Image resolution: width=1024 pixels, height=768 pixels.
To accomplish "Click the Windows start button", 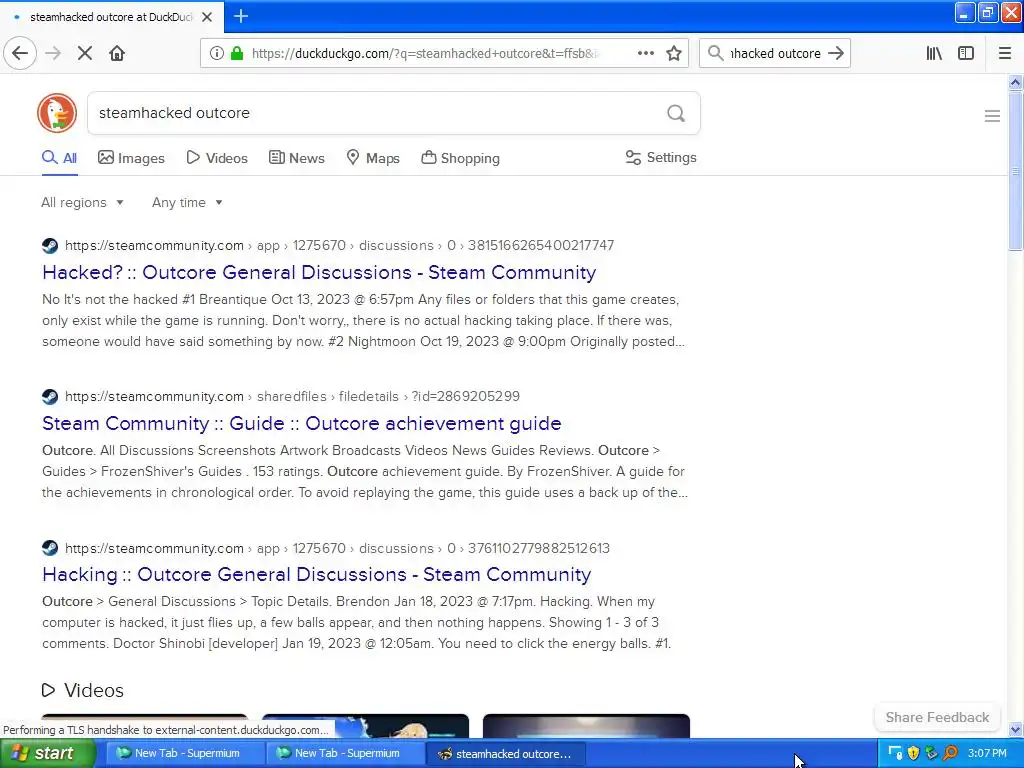I will click(47, 753).
